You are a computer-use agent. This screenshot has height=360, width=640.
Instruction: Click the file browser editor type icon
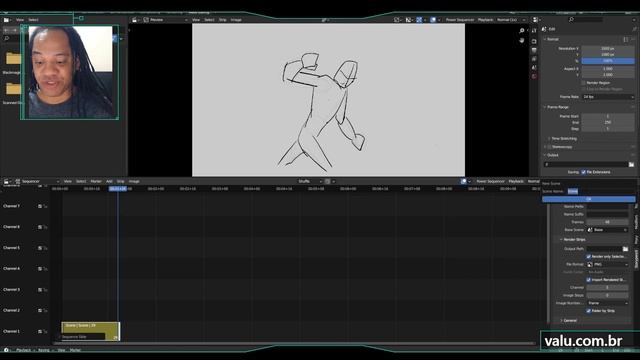pos(6,20)
